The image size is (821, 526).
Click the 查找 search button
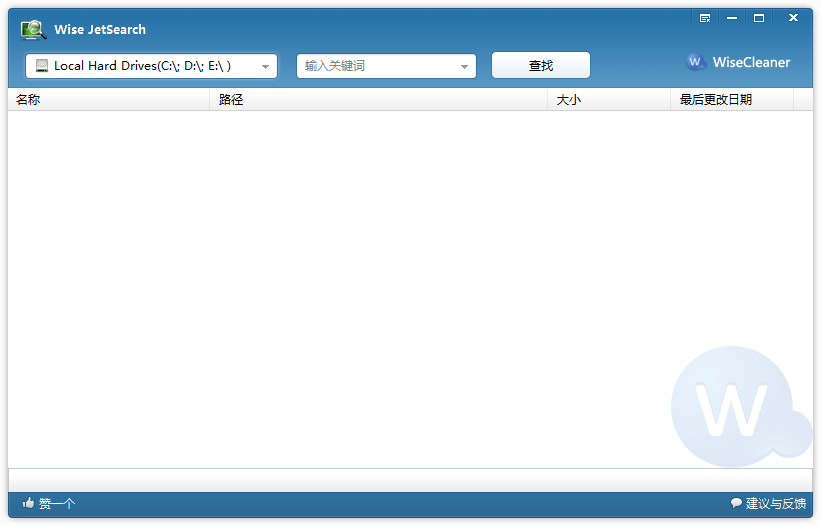[541, 65]
